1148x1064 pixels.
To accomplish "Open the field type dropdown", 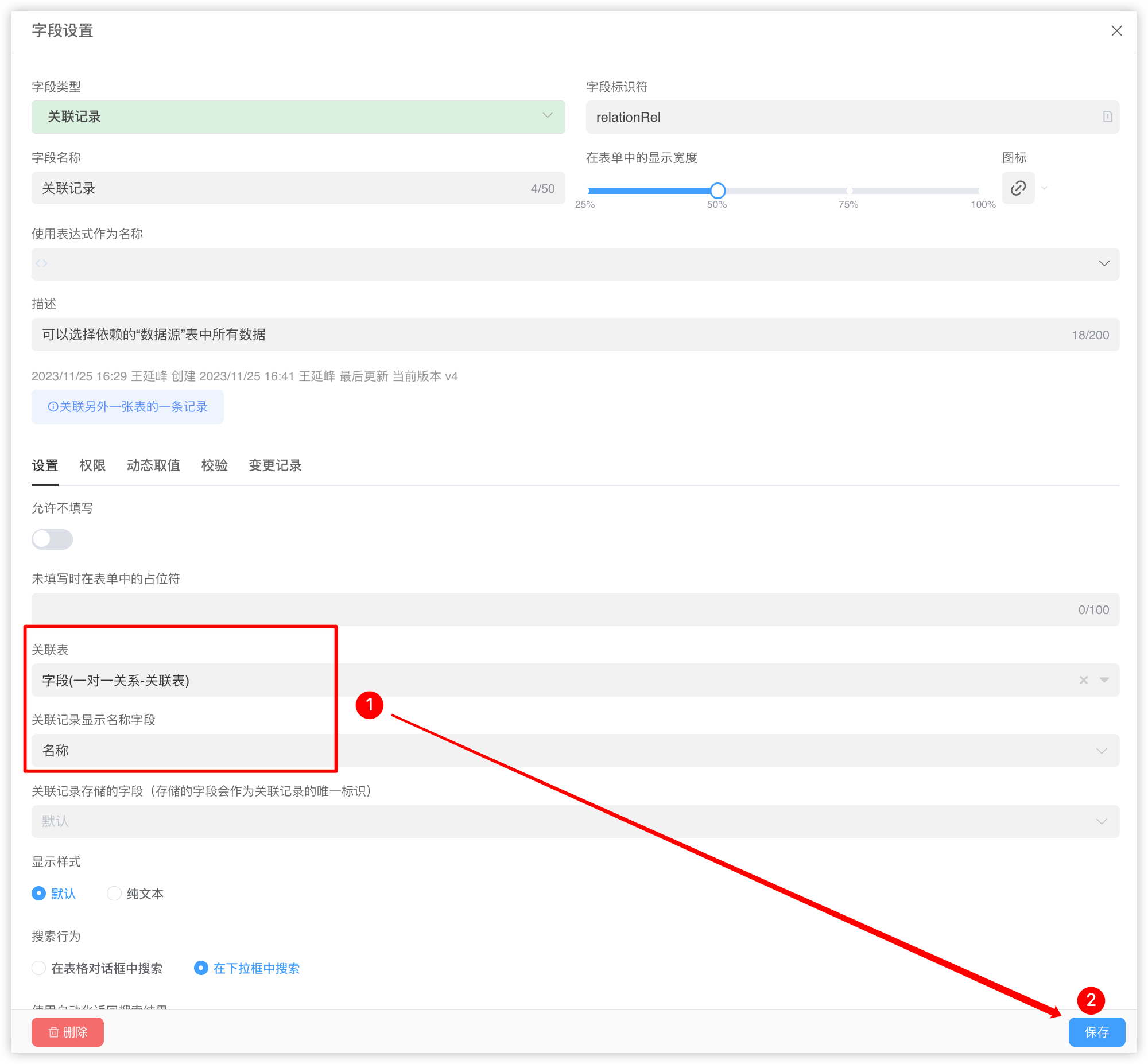I will [x=298, y=117].
